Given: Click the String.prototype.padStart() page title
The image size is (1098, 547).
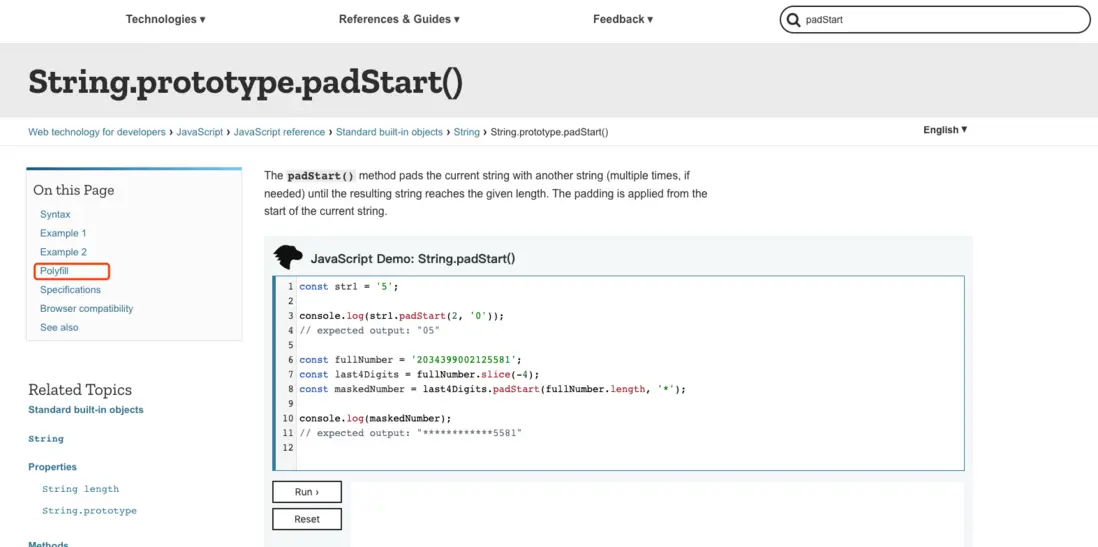Looking at the screenshot, I should pos(246,82).
